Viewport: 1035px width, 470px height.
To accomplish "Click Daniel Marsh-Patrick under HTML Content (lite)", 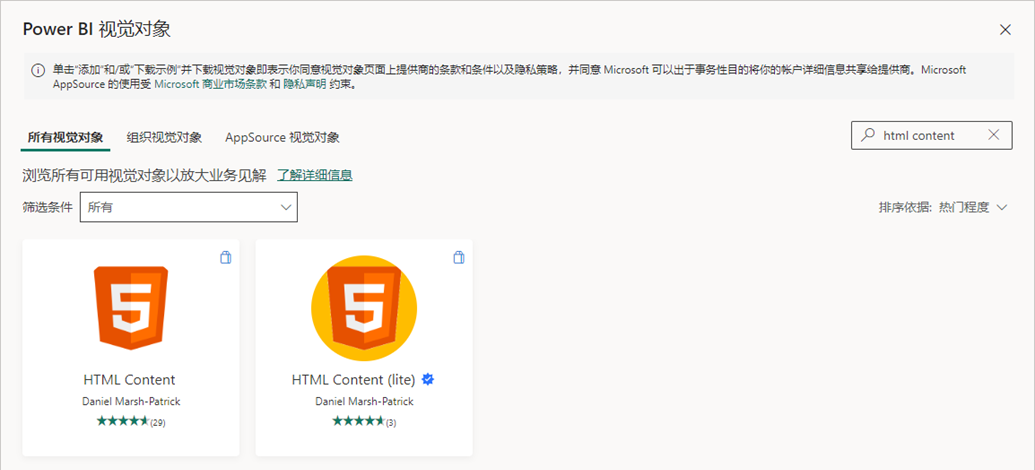I will coord(364,401).
